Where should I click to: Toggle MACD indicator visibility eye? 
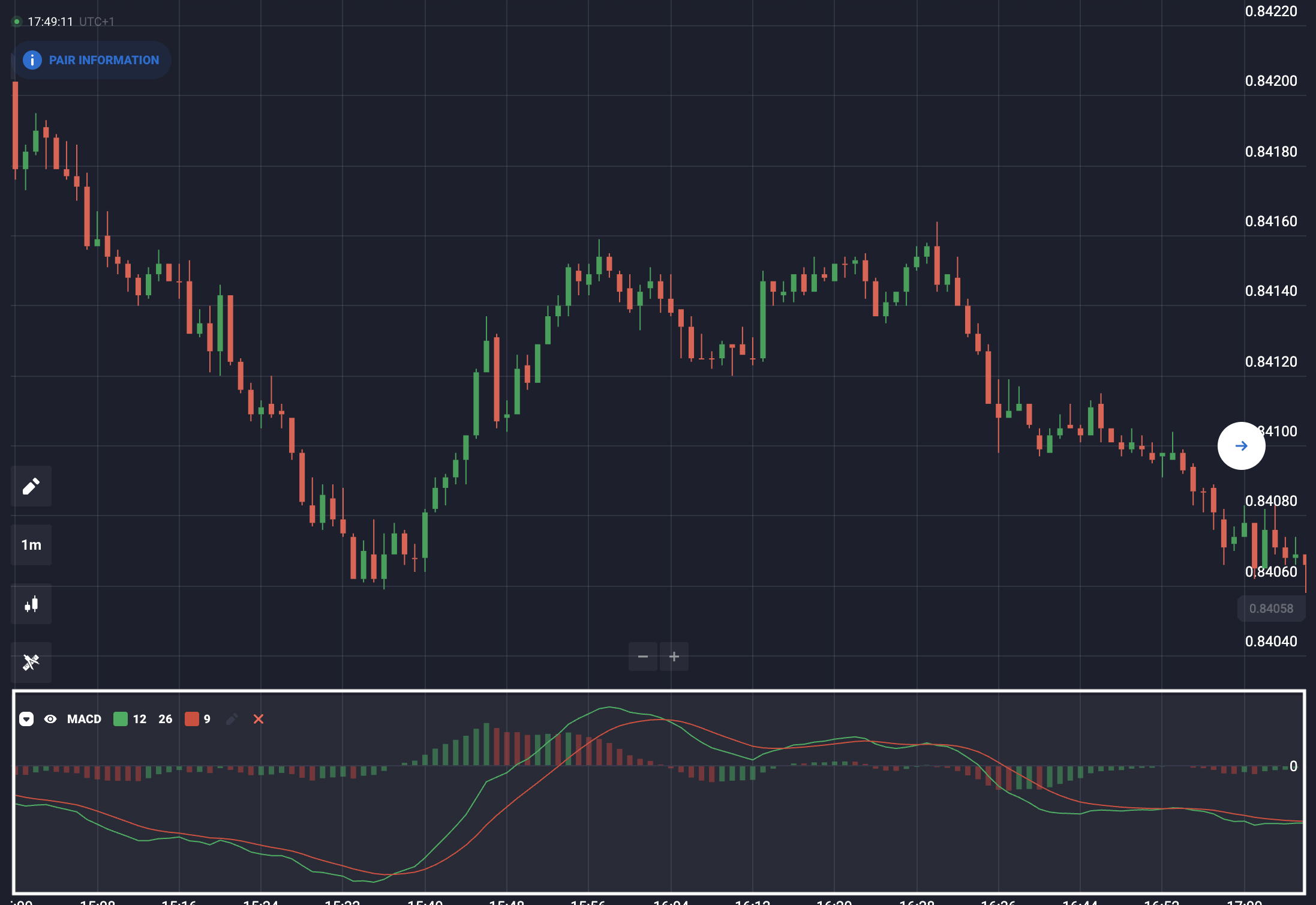point(50,719)
